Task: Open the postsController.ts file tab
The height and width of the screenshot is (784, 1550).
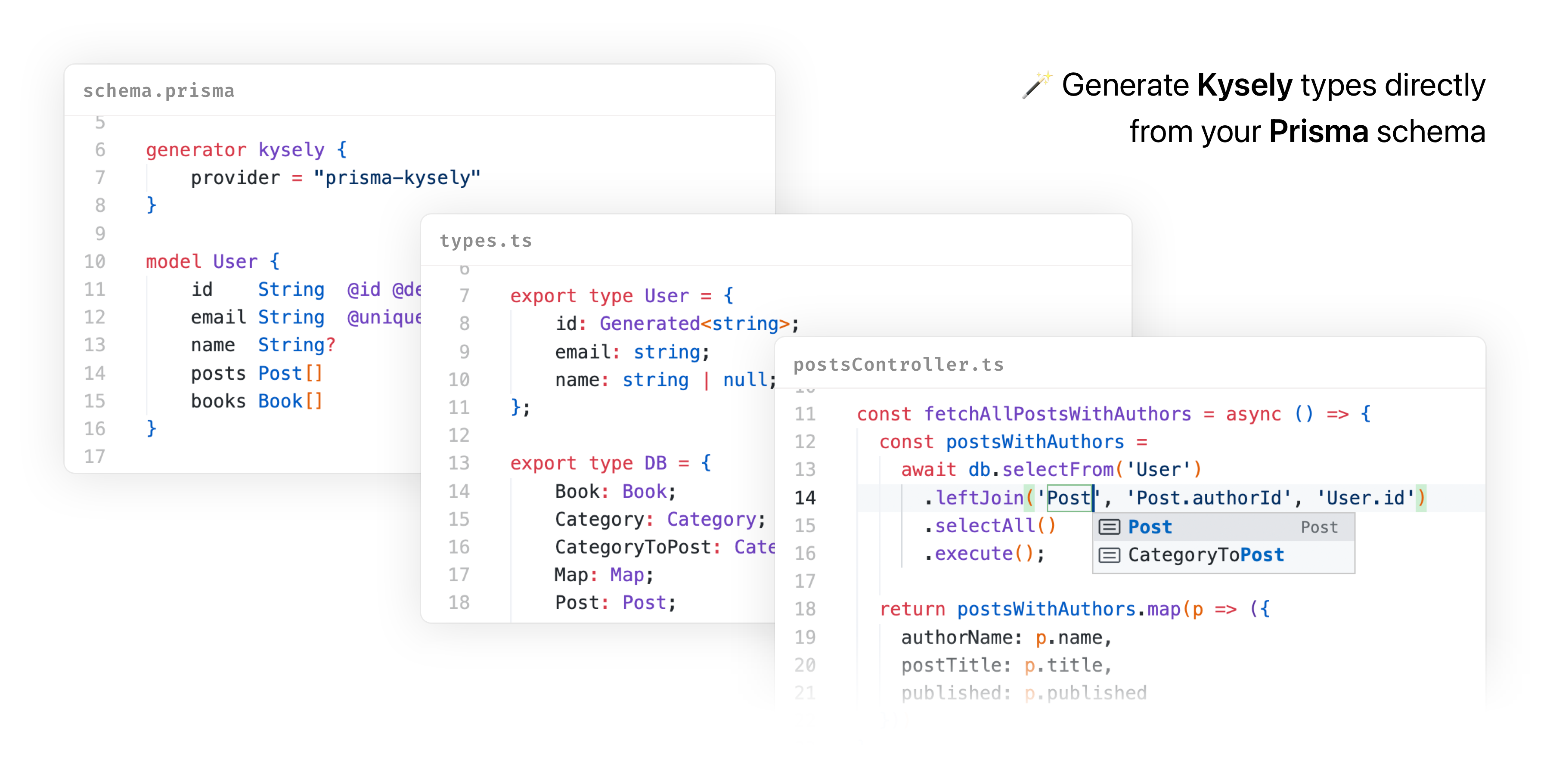Action: pyautogui.click(x=898, y=365)
